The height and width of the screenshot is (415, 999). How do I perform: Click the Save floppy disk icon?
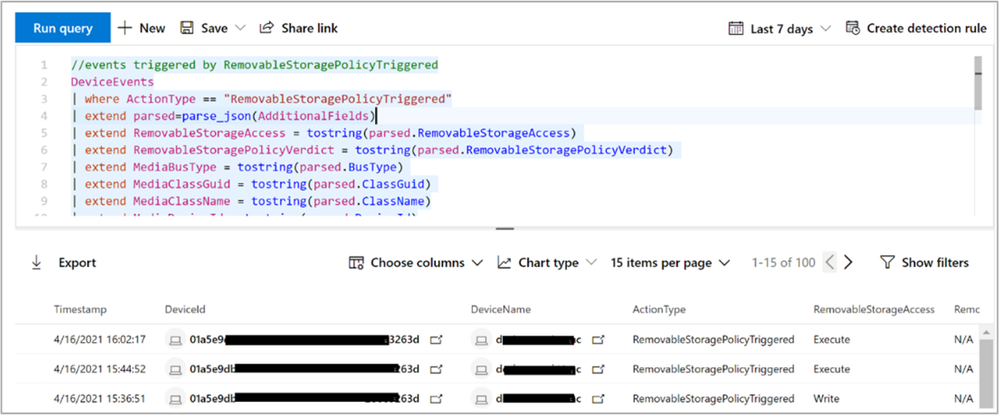187,28
